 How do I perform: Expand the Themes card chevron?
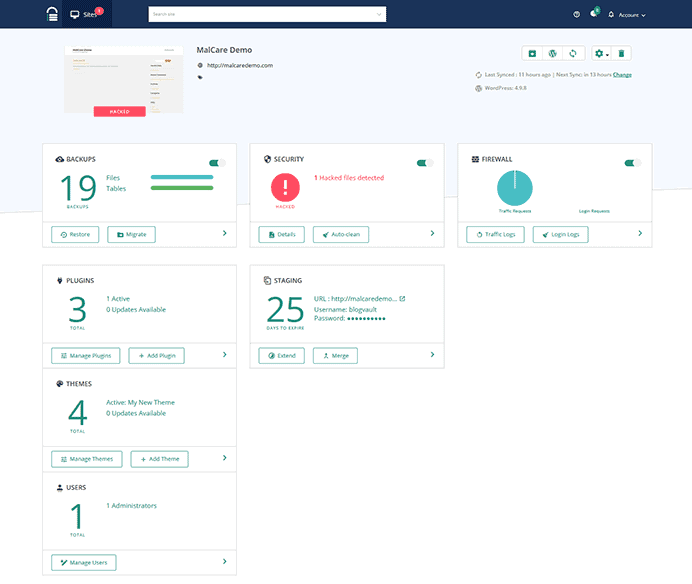click(x=225, y=458)
